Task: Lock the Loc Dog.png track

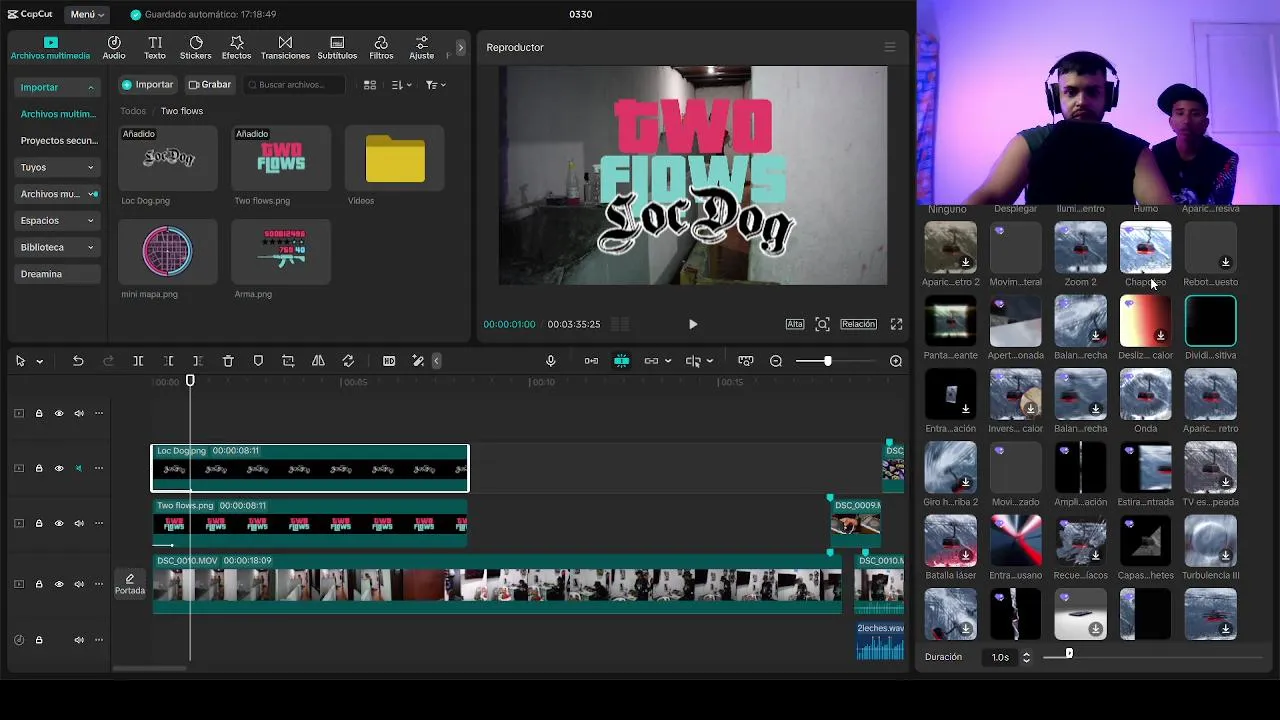Action: 39,468
